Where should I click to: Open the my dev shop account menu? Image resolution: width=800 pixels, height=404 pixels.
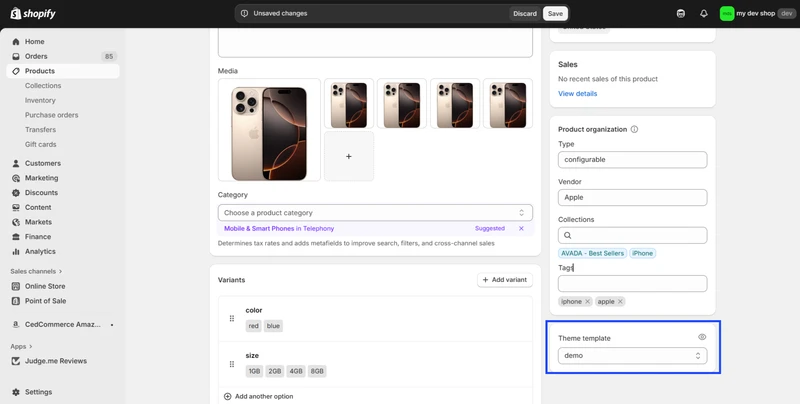tap(757, 14)
